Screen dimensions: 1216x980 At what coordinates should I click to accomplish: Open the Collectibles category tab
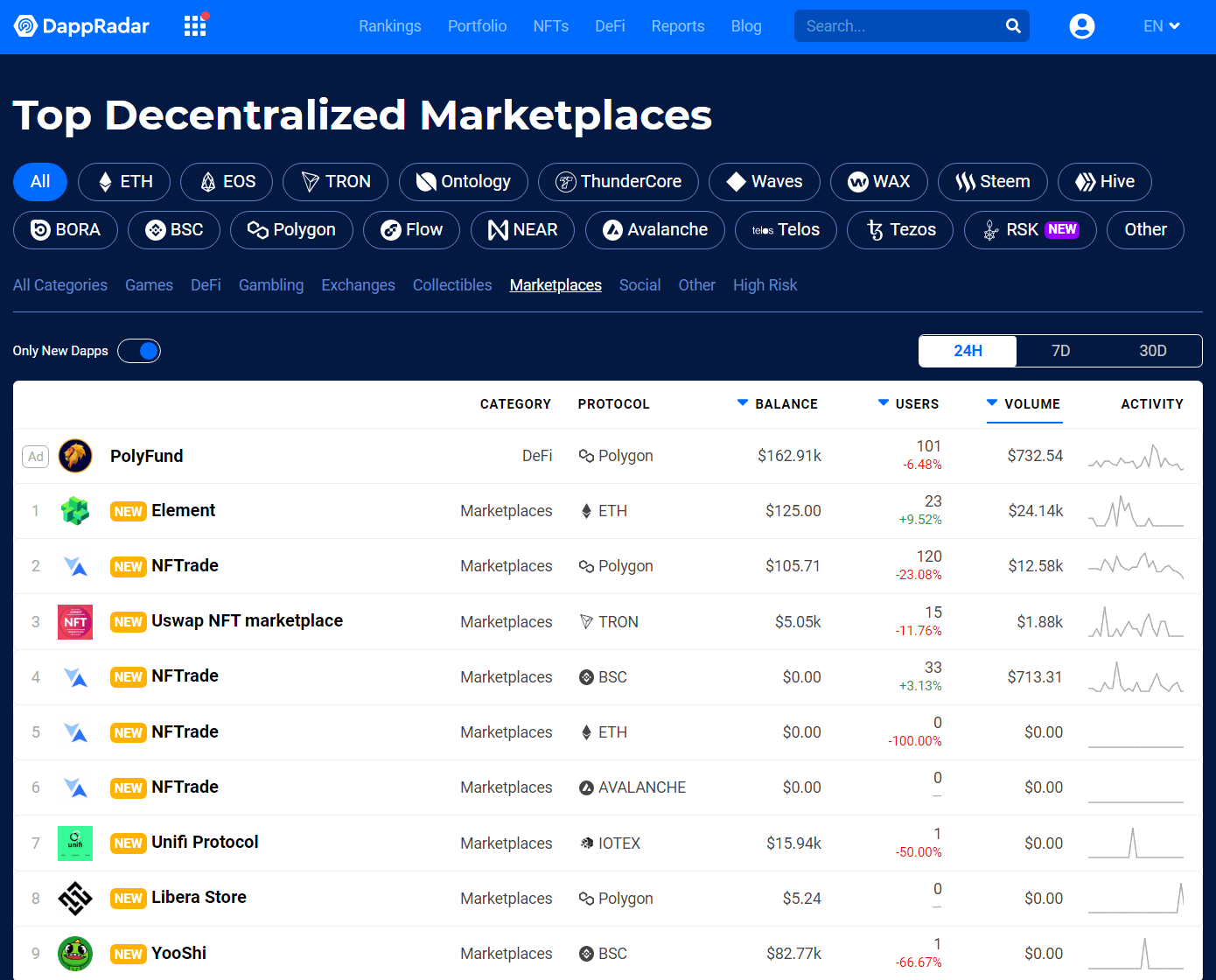(x=451, y=284)
